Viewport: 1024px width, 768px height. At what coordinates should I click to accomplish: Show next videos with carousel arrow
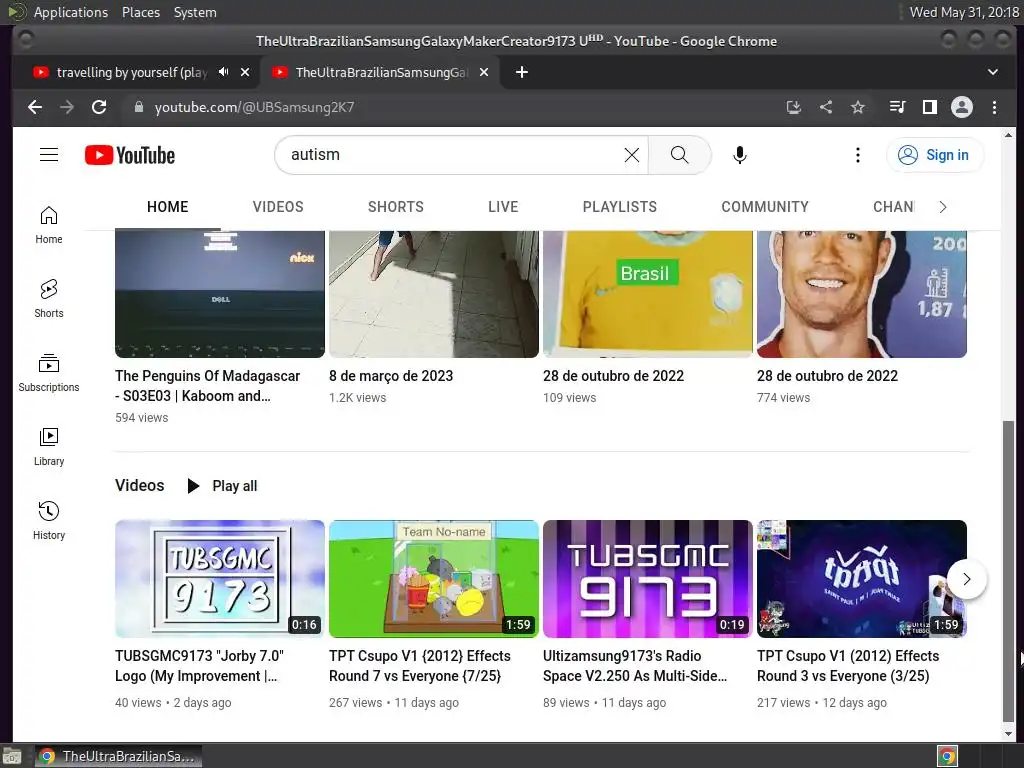coord(967,579)
